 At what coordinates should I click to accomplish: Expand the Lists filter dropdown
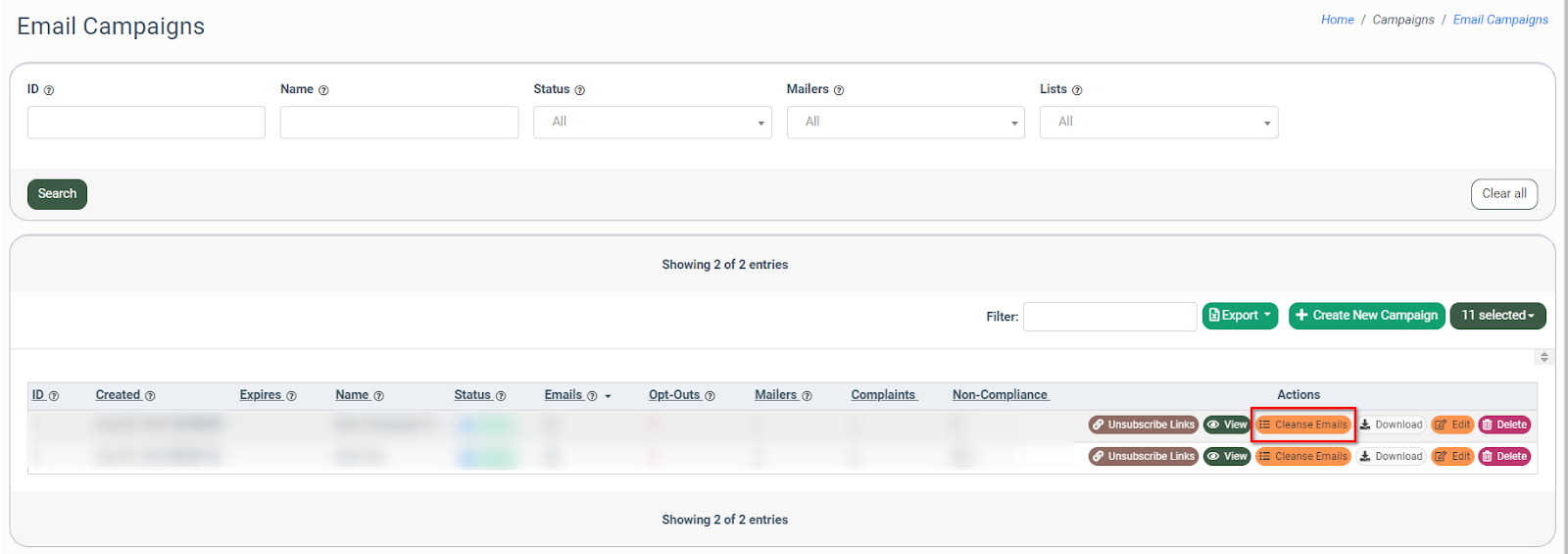point(1158,123)
